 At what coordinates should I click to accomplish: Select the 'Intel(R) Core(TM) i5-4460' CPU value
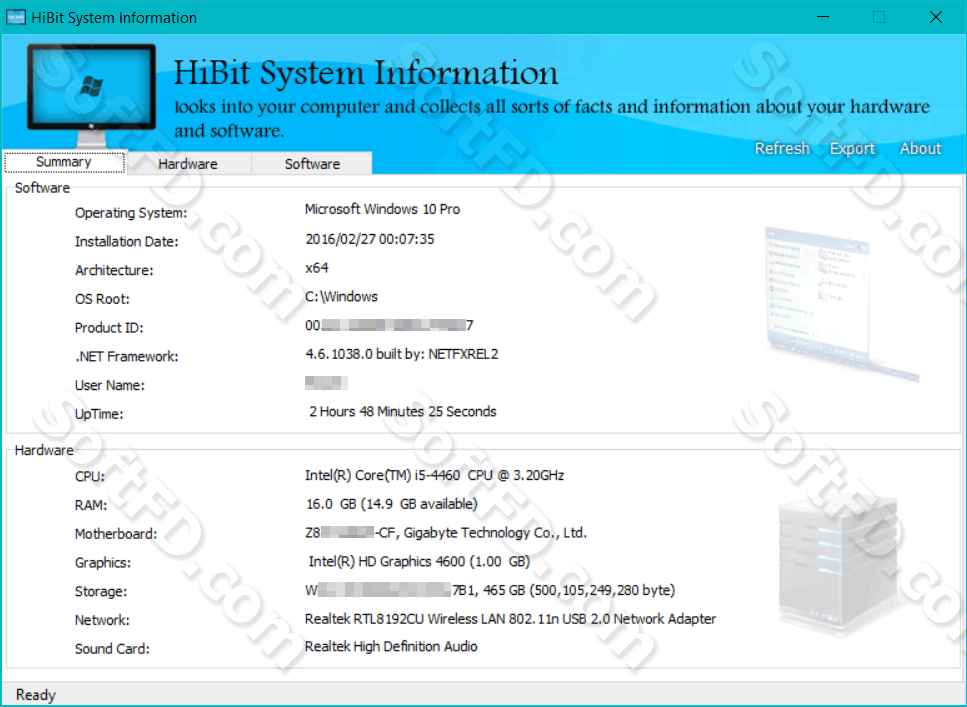tap(434, 476)
